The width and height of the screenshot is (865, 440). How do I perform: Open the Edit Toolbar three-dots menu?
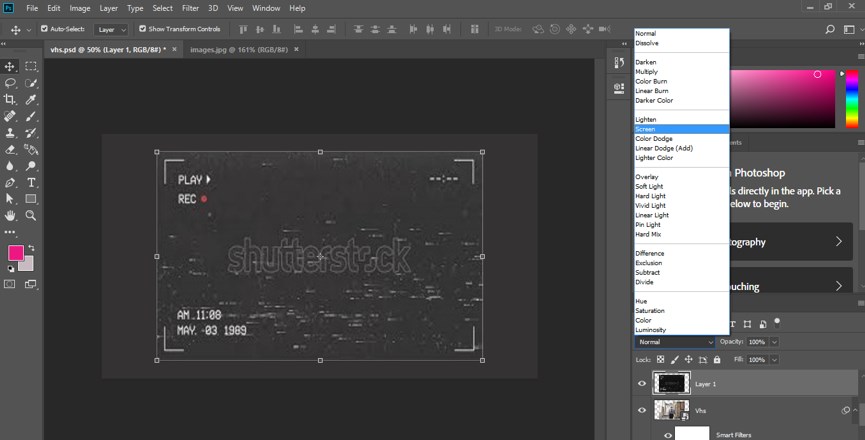(10, 232)
